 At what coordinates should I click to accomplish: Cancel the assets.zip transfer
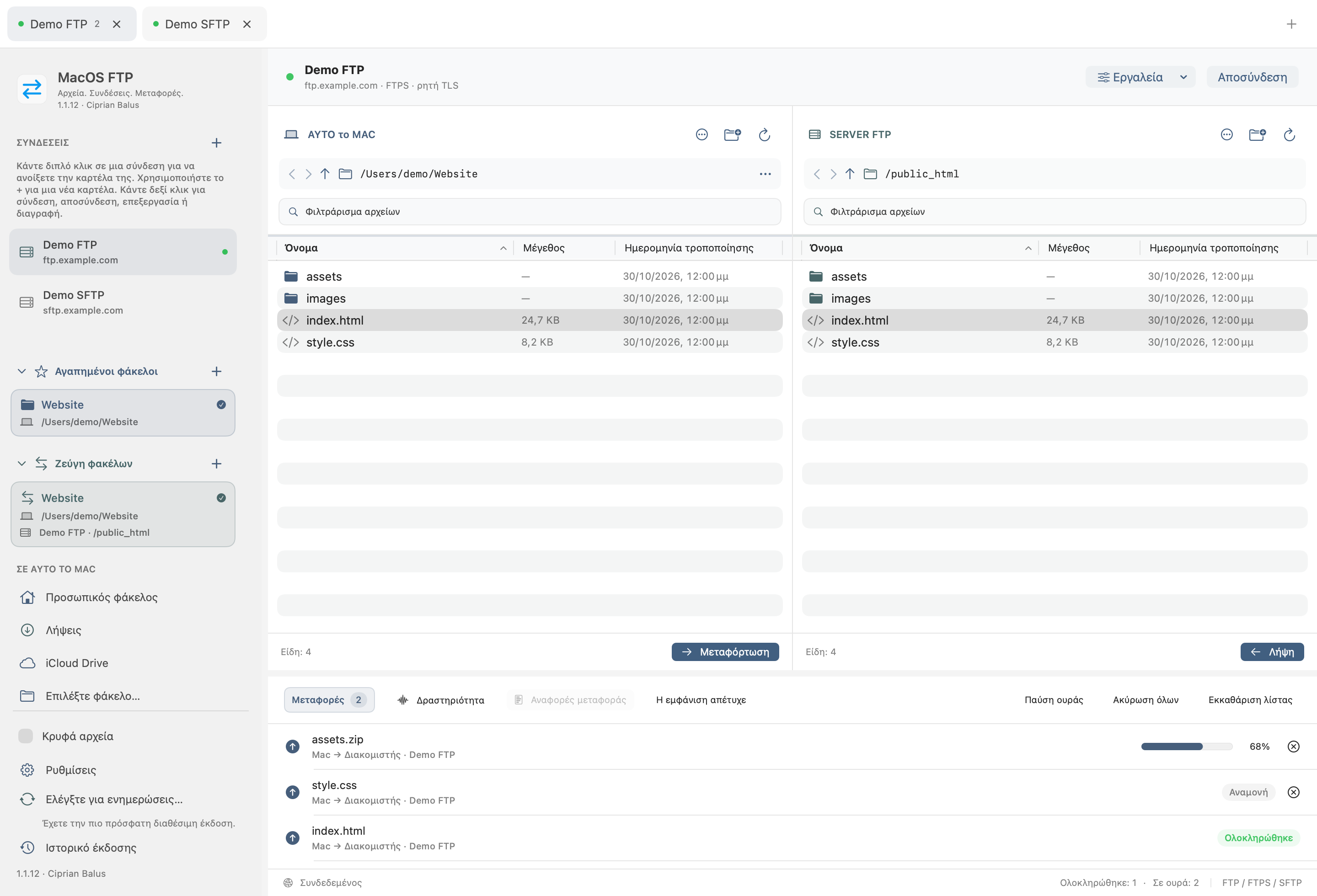(1293, 747)
